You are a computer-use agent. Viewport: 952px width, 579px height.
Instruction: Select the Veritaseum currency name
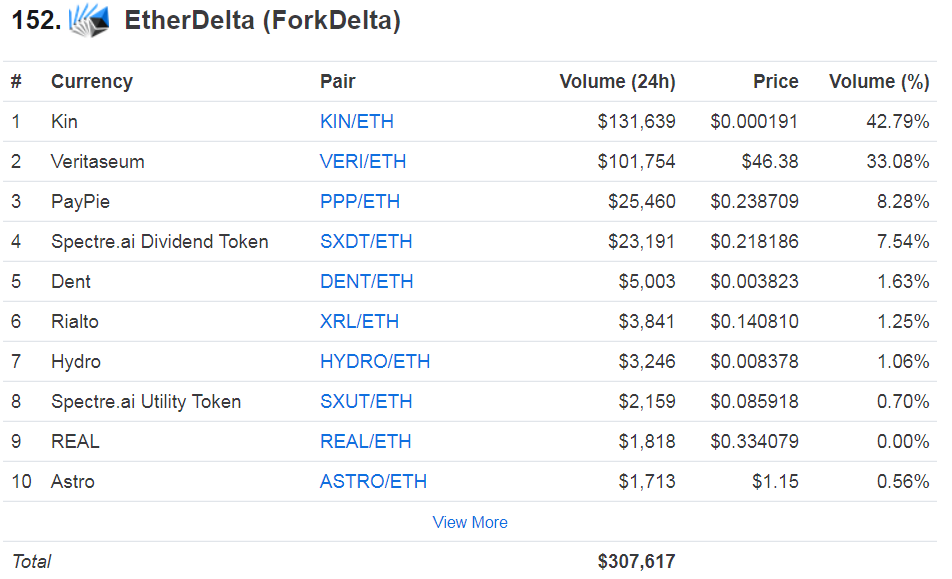point(98,162)
